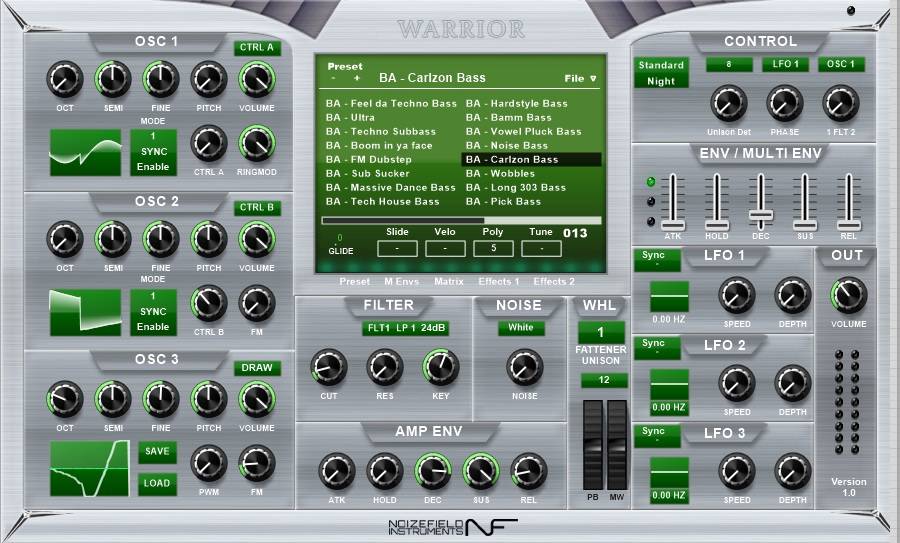Click the OUT Volume knob

[x=848, y=295]
